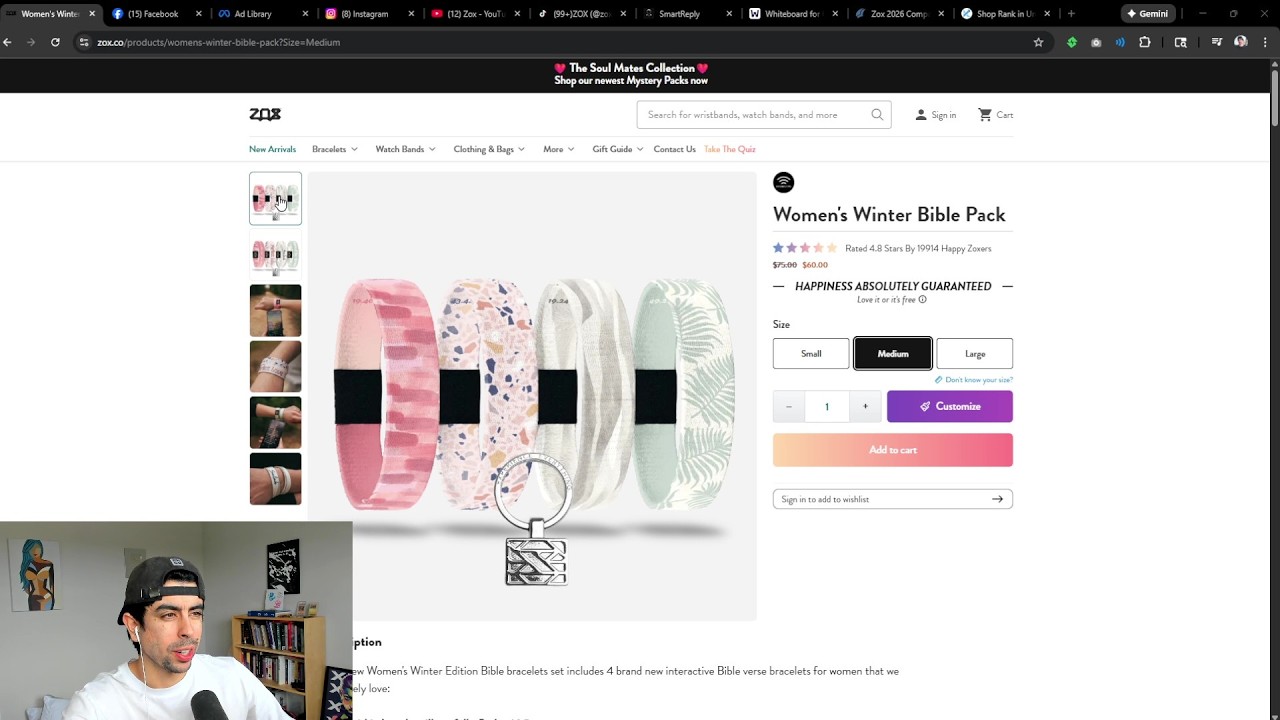Screen dimensions: 1280x720
Task: Reload the page with the refresh button
Action: pyautogui.click(x=55, y=42)
